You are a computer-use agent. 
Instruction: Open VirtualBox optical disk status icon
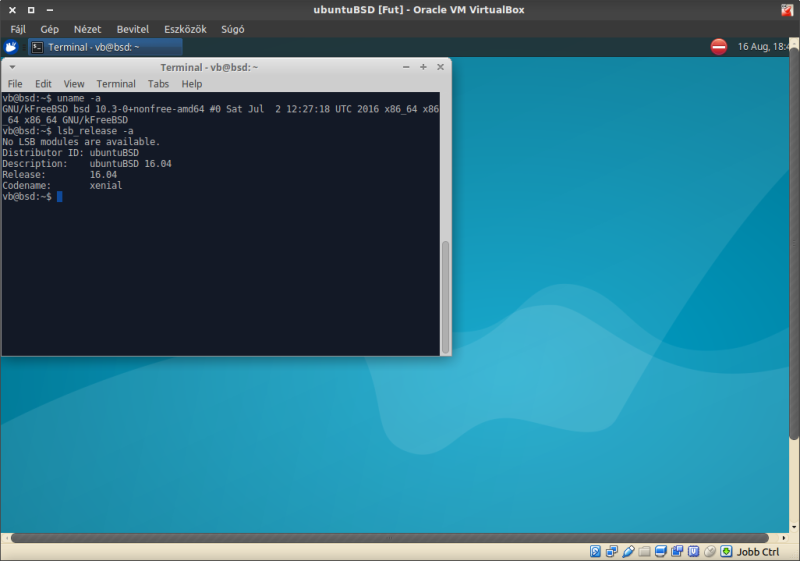(x=595, y=551)
